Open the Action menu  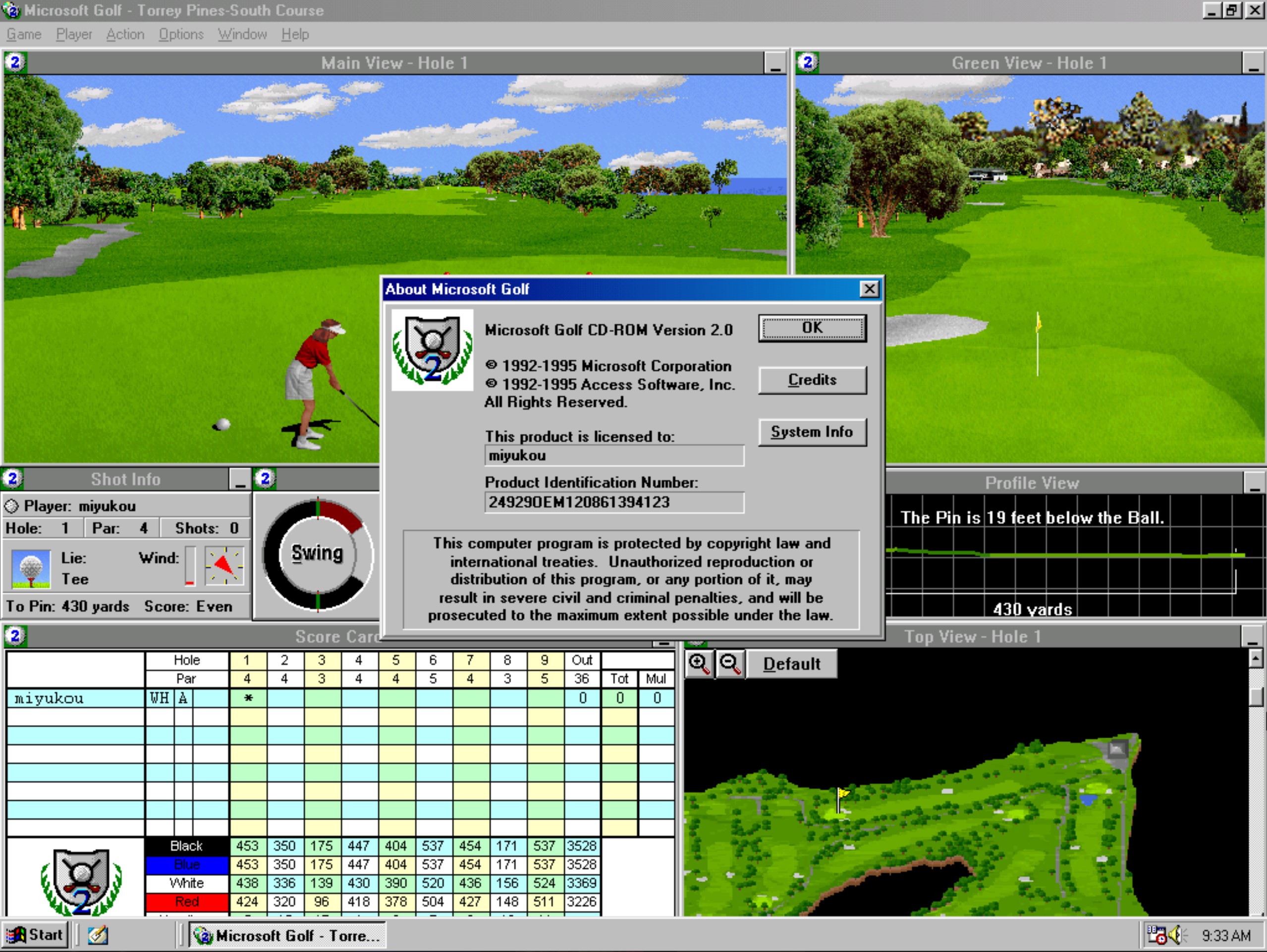[x=125, y=34]
